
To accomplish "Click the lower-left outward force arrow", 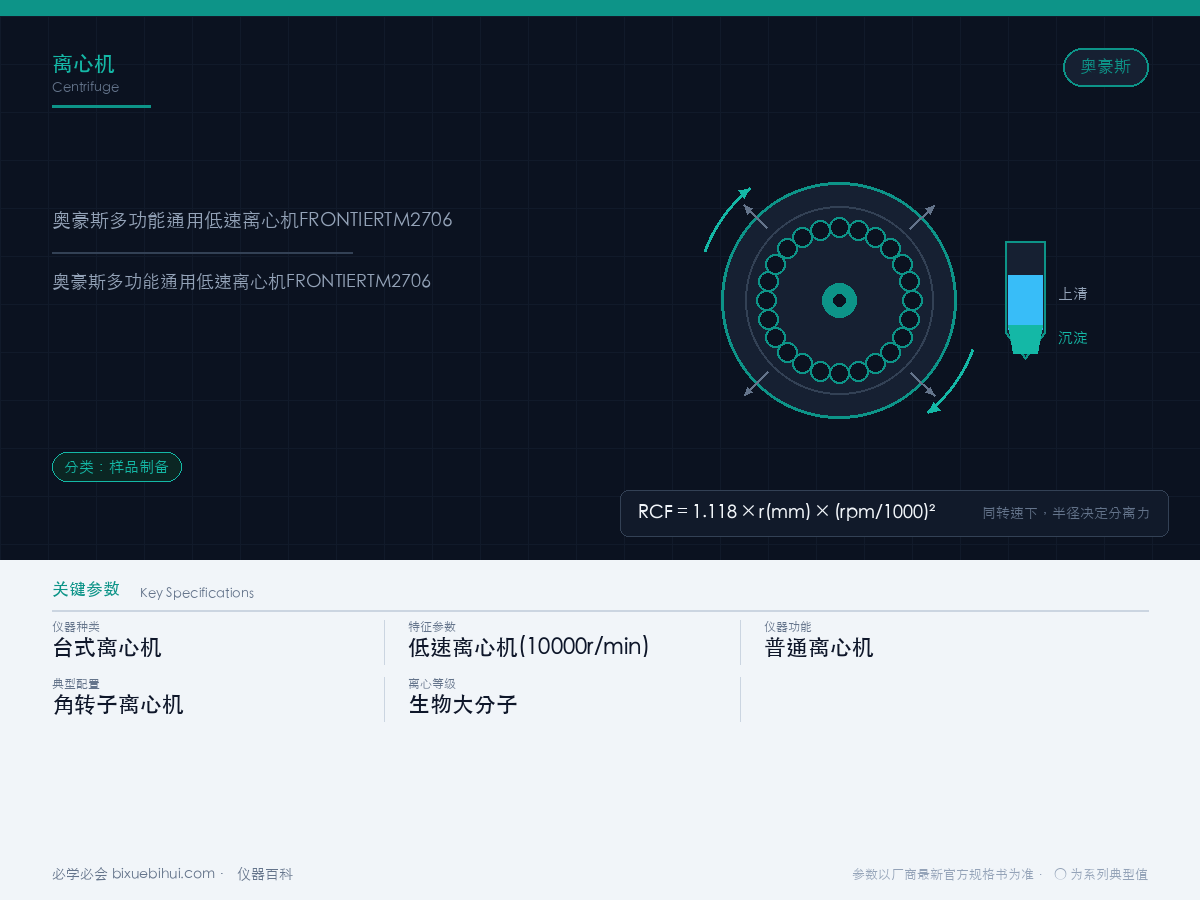I will pos(756,384).
